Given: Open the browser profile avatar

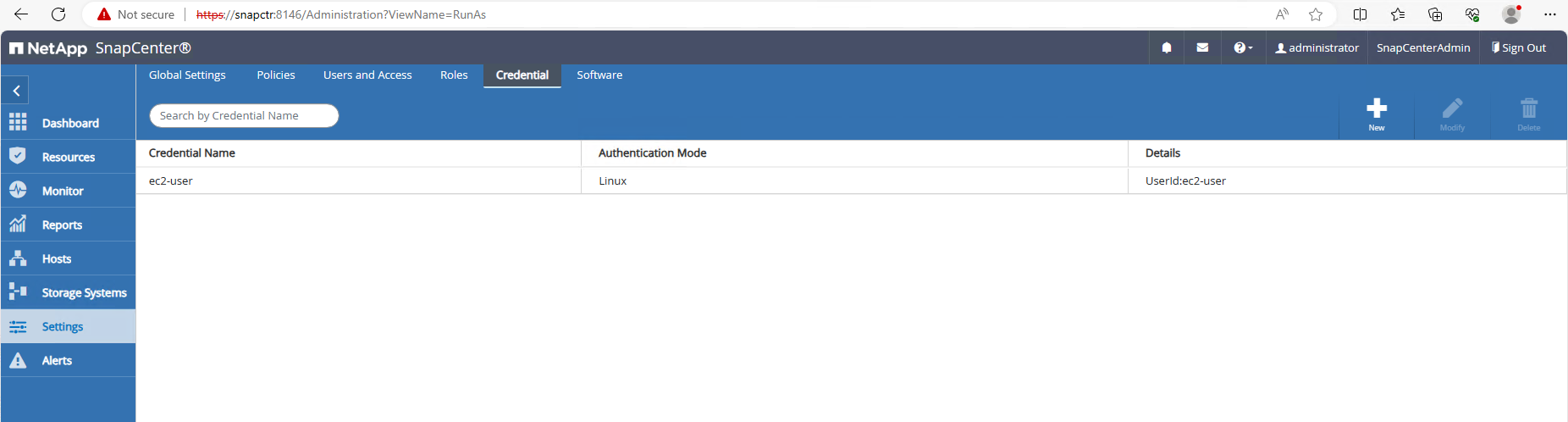Looking at the screenshot, I should pyautogui.click(x=1511, y=14).
